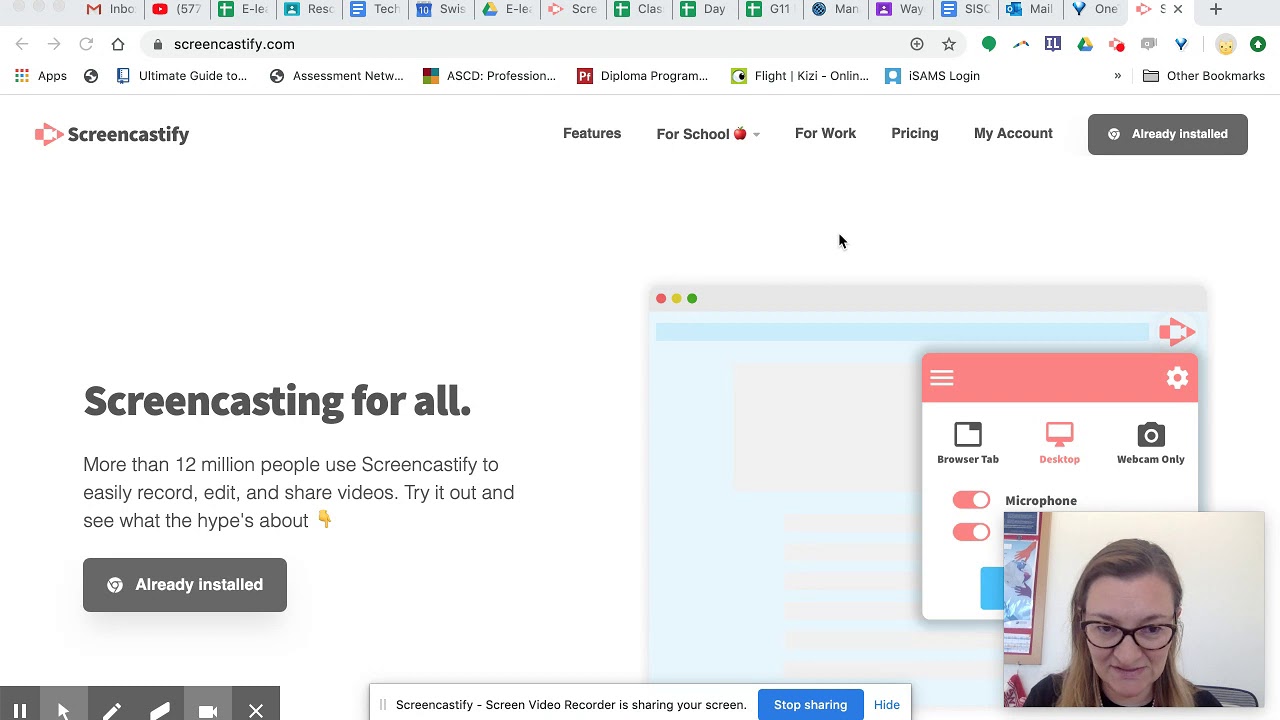Image resolution: width=1280 pixels, height=720 pixels.
Task: Open the Chrome profile avatar
Action: tap(1226, 44)
